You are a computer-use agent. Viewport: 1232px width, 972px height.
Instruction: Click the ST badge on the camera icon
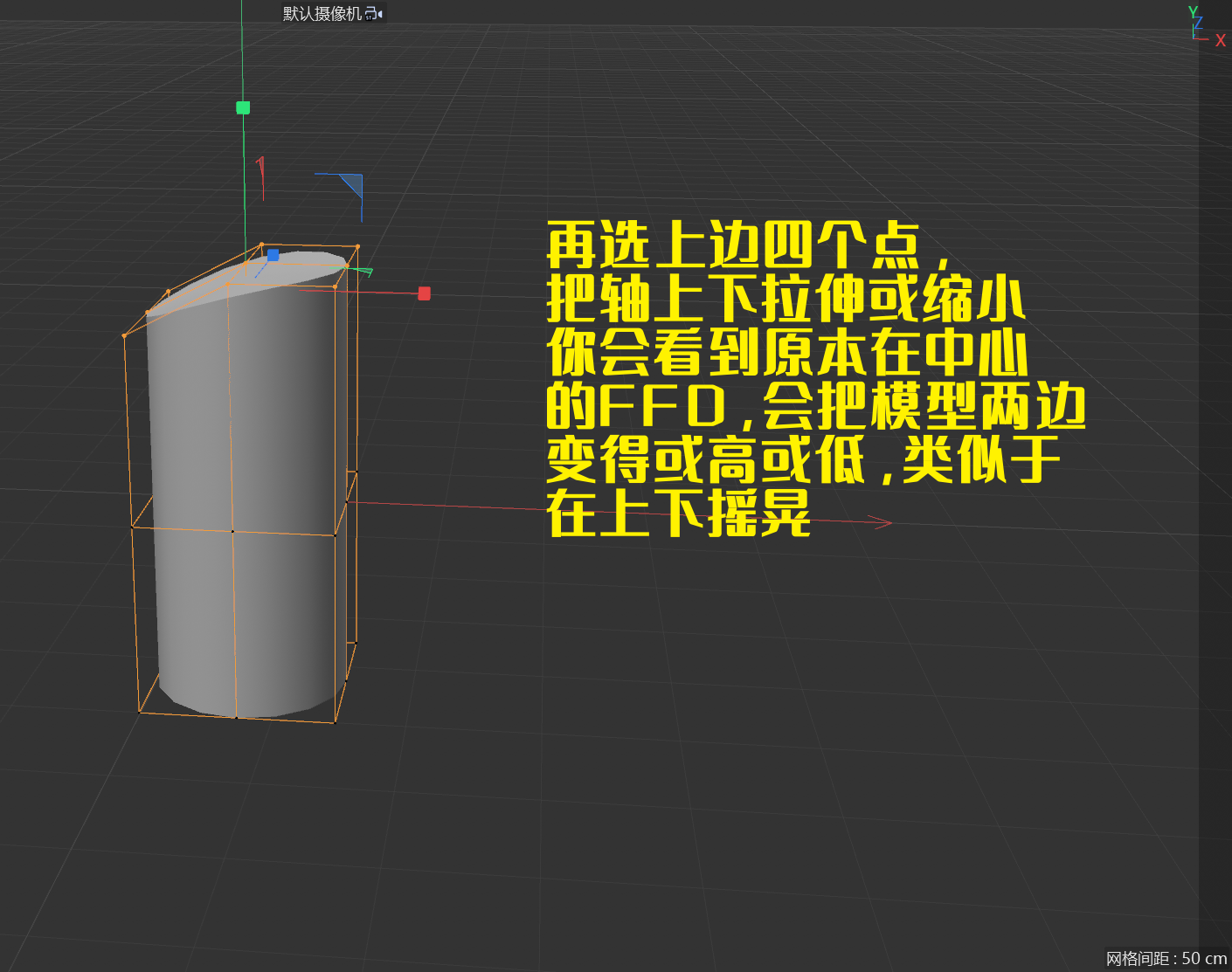coord(370,17)
